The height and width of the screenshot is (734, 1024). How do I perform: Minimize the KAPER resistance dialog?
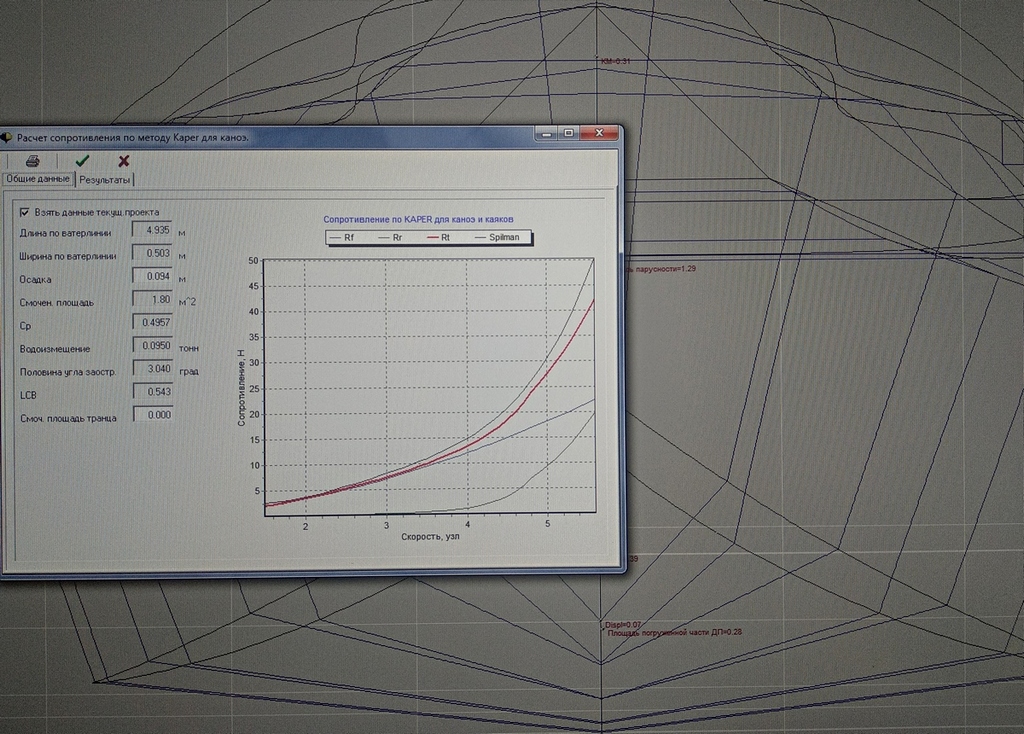click(x=546, y=133)
